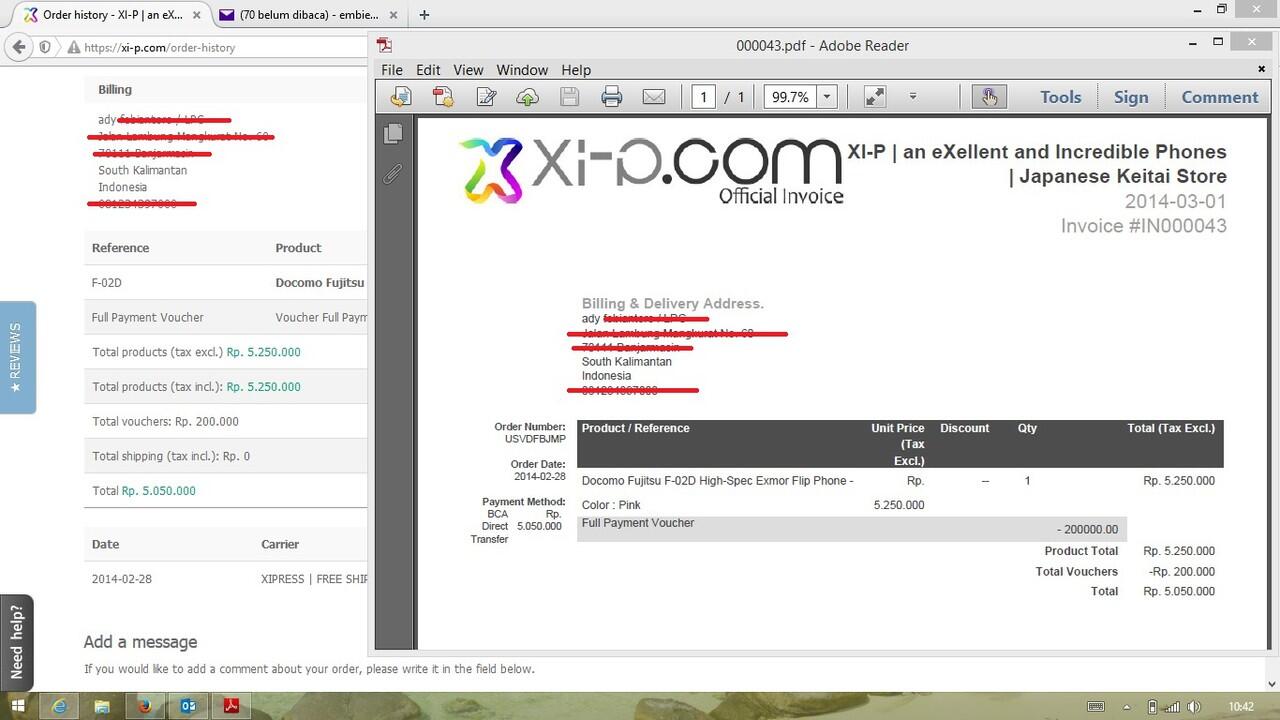The height and width of the screenshot is (720, 1280).
Task: Click the Save floppy disk icon
Action: (x=570, y=97)
